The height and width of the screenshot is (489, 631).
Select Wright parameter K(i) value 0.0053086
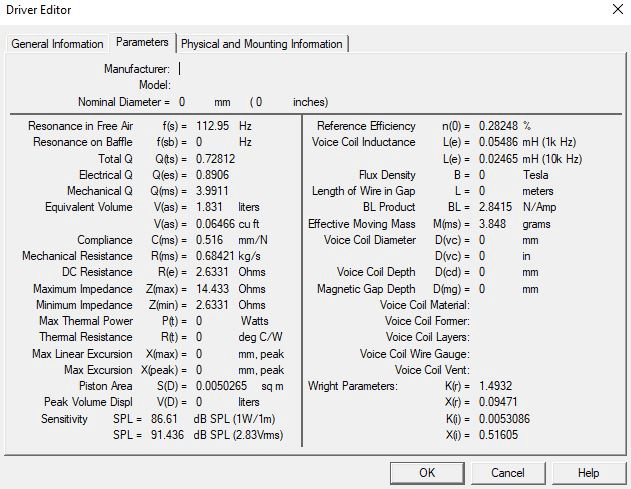[504, 419]
